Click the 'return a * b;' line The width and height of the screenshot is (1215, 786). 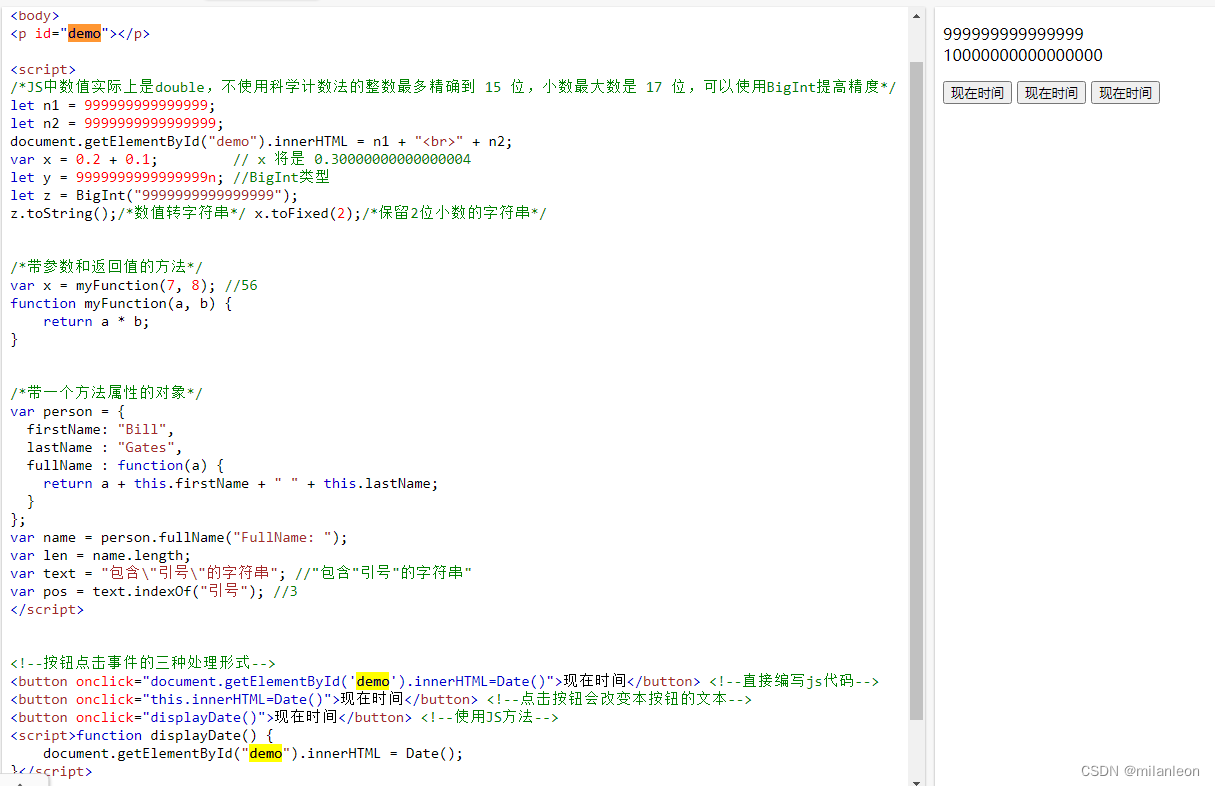pyautogui.click(x=96, y=321)
